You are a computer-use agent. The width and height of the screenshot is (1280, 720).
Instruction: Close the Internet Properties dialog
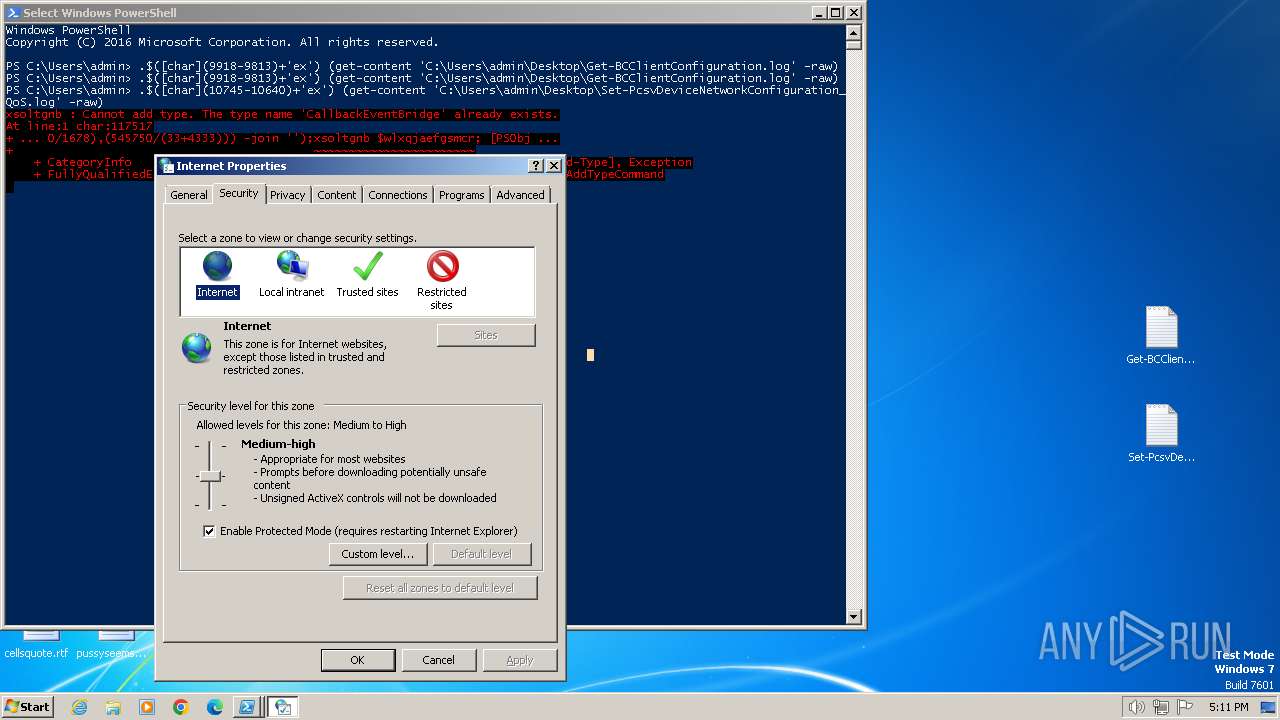click(553, 166)
